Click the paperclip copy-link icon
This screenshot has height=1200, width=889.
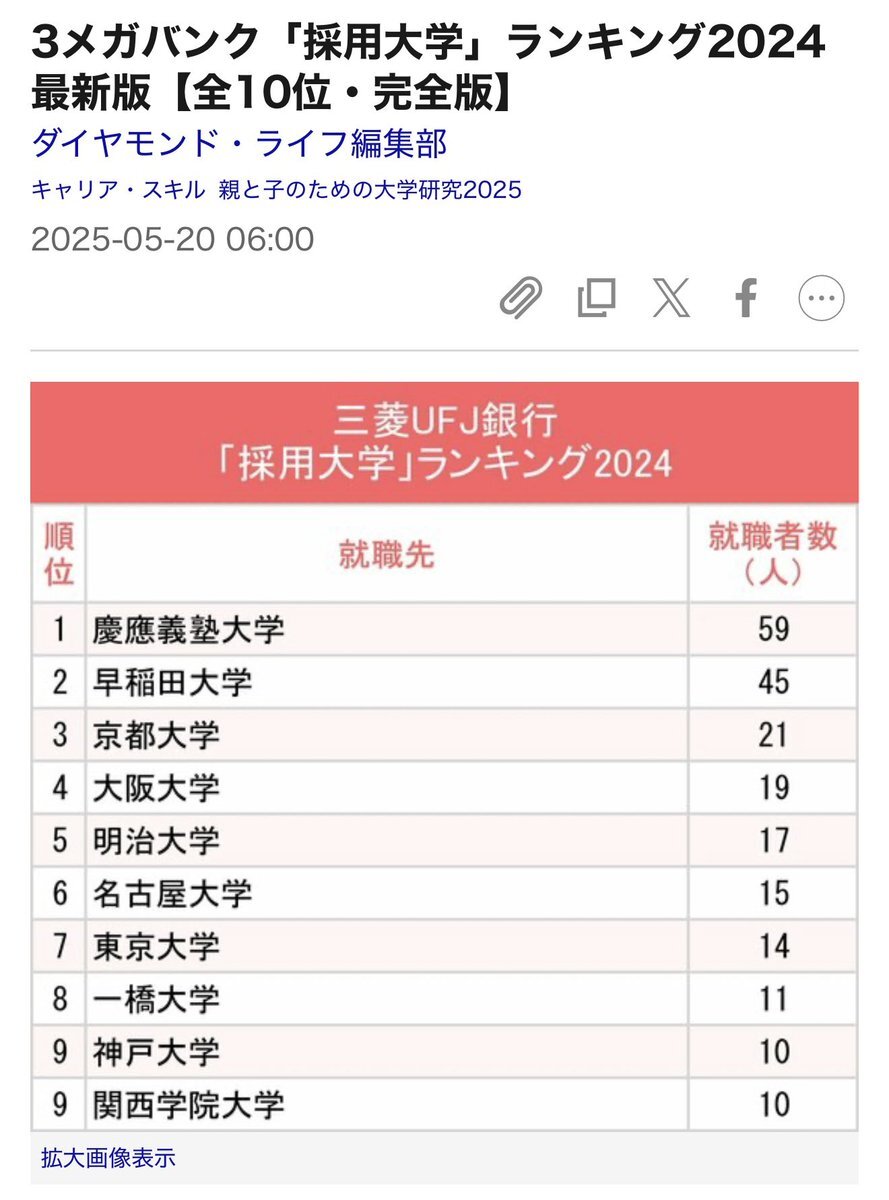coord(521,298)
